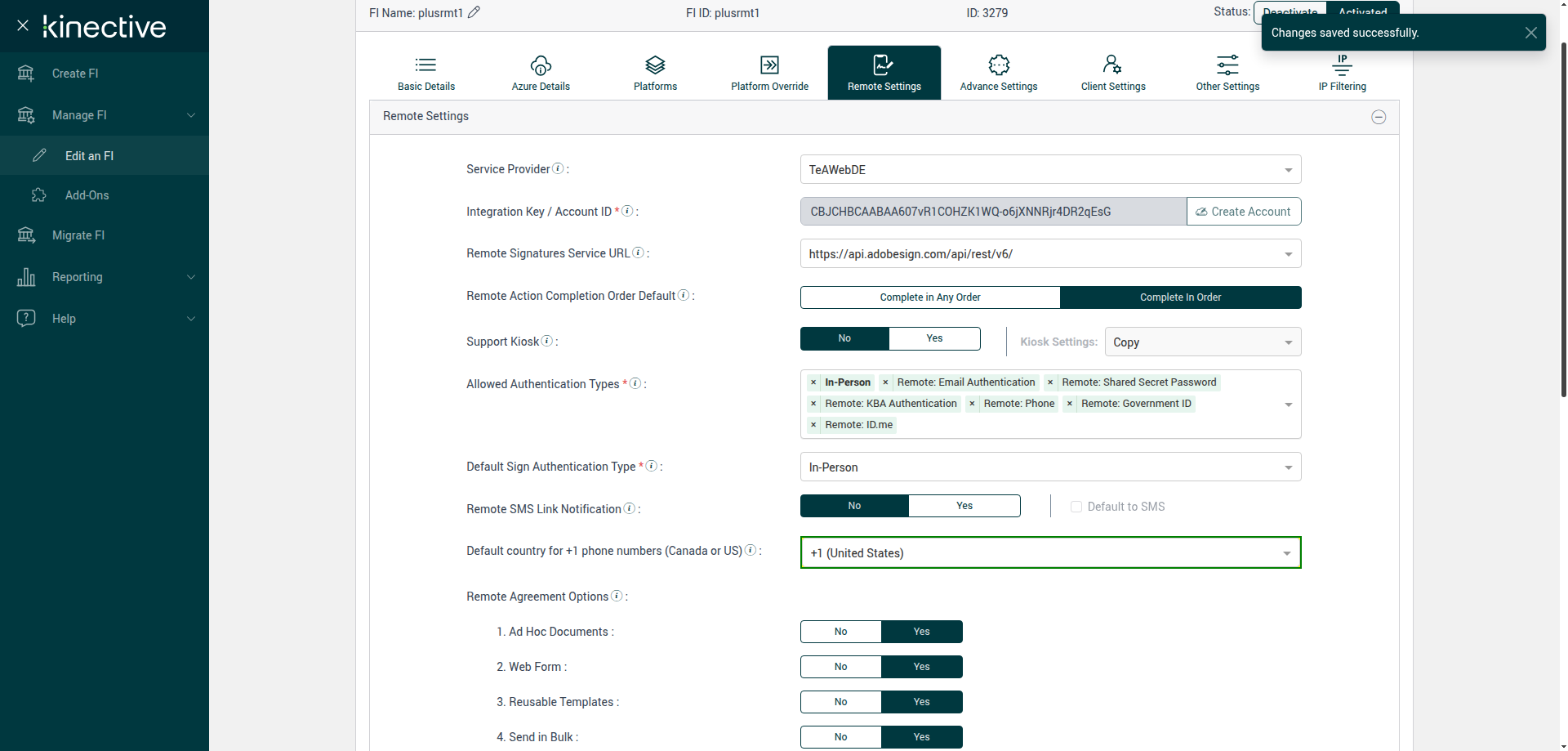Click the Deactivate status button
Screen dimensions: 1568x751
pyautogui.click(x=1290, y=11)
